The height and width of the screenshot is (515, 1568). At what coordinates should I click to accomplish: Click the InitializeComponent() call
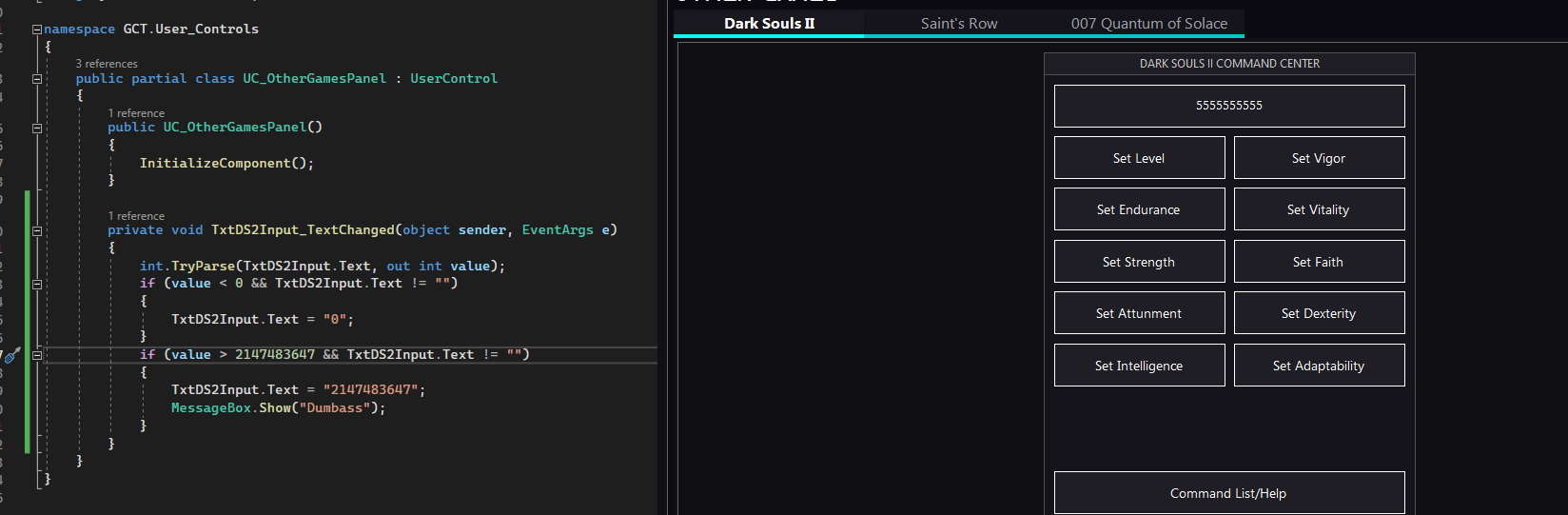coord(226,164)
